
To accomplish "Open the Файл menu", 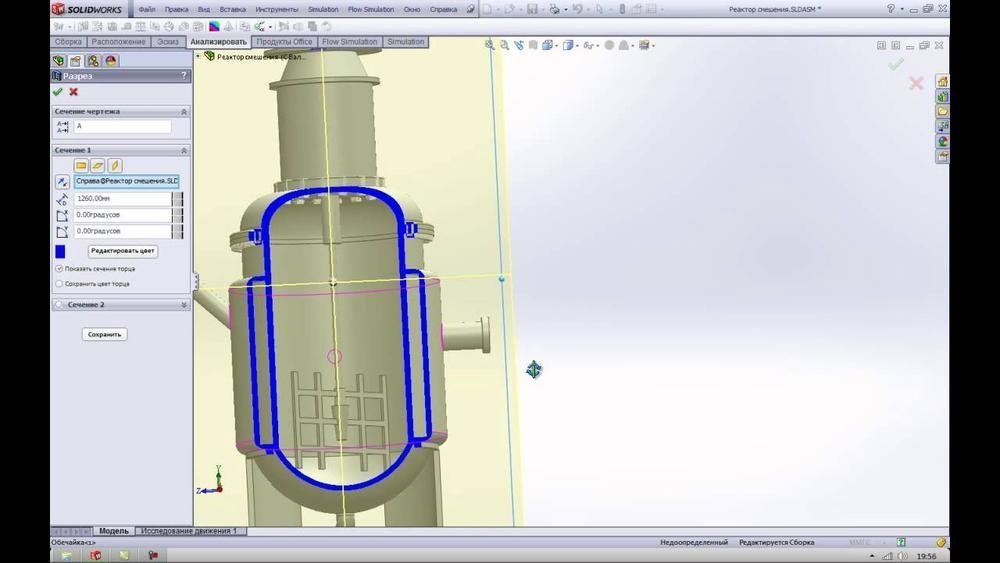I will pos(147,10).
